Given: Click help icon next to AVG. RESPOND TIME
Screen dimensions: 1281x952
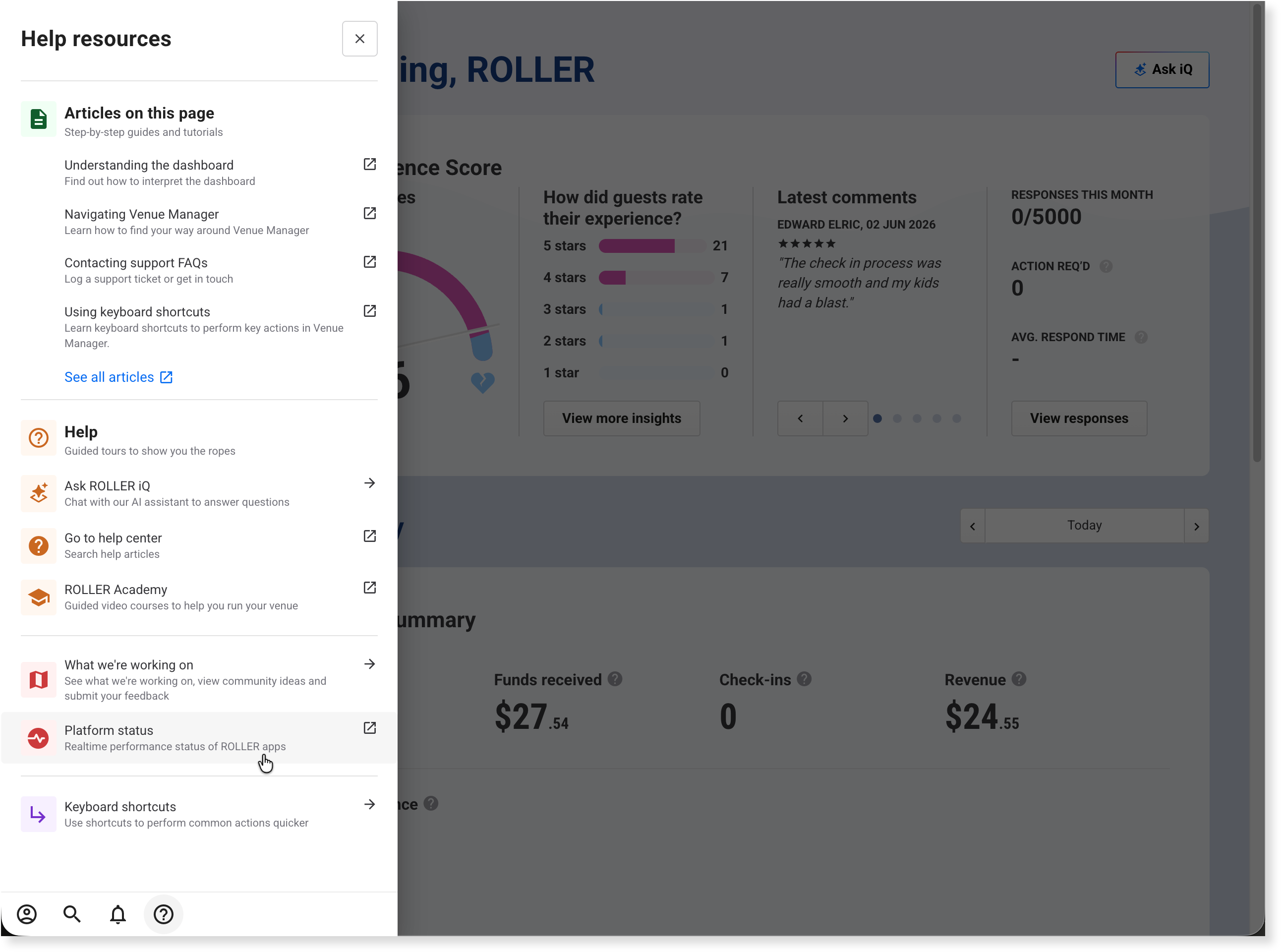Looking at the screenshot, I should (x=1140, y=337).
